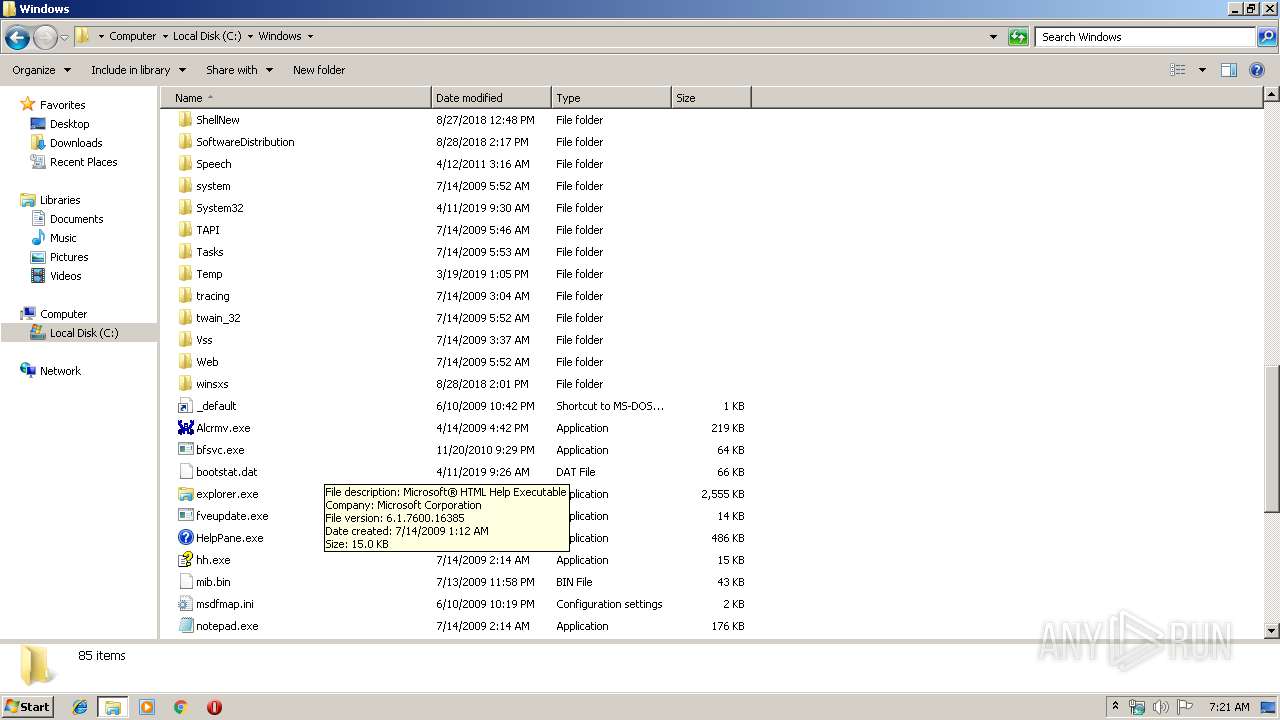Select Computer in navigation pane

[x=63, y=314]
